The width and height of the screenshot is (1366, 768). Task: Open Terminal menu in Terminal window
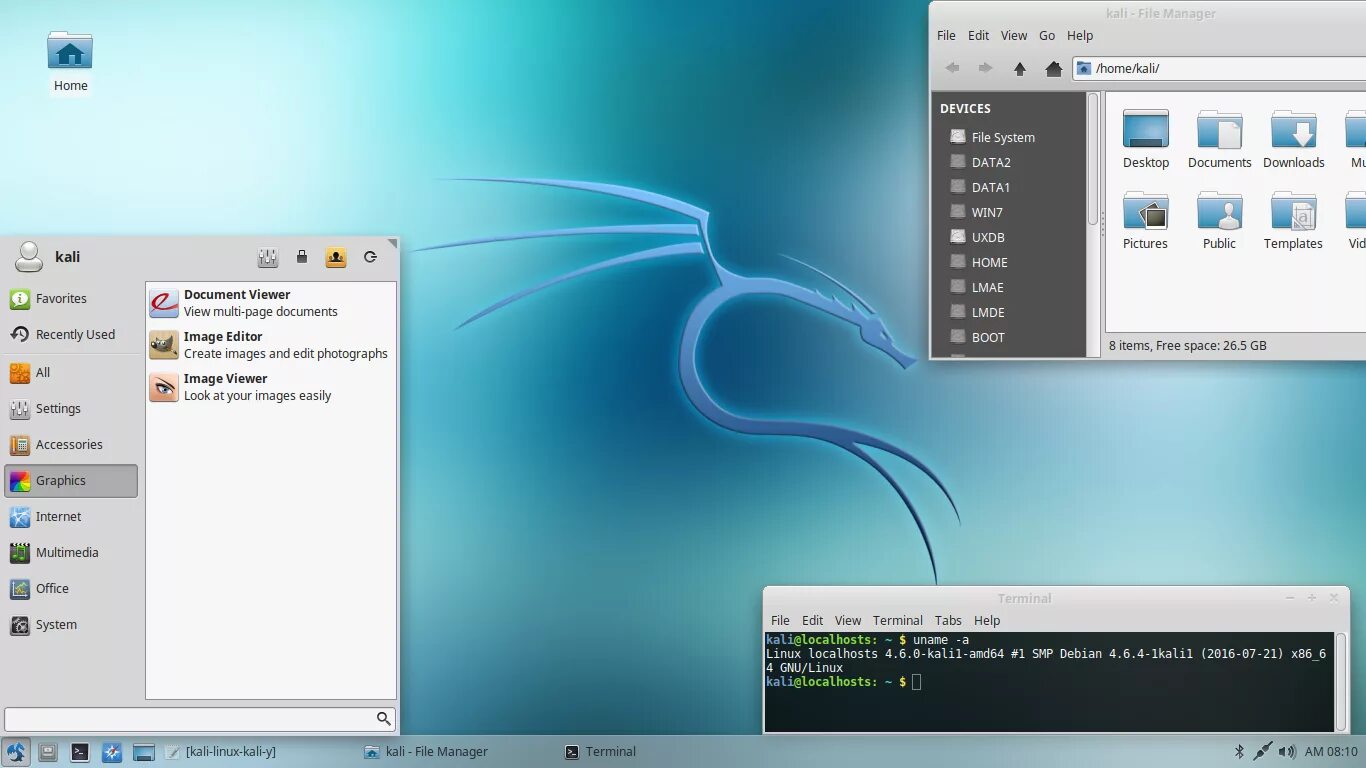tap(898, 620)
